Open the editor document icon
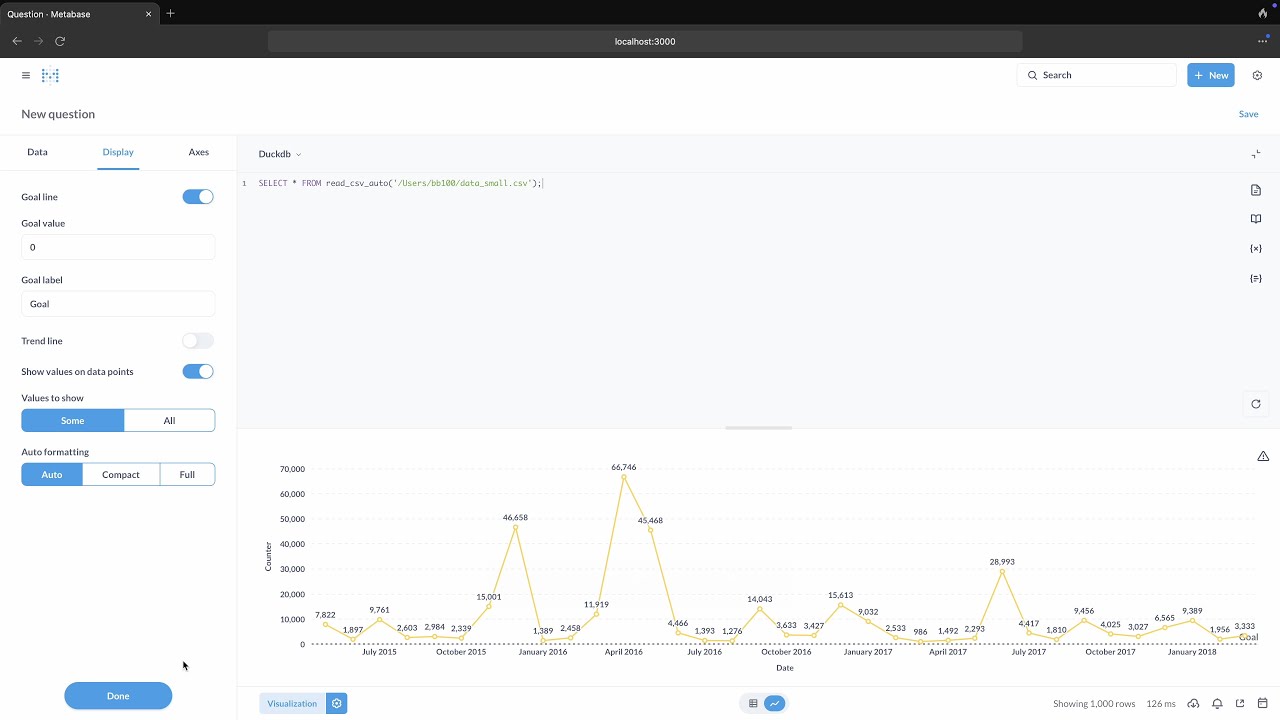The width and height of the screenshot is (1280, 720). 1256,190
